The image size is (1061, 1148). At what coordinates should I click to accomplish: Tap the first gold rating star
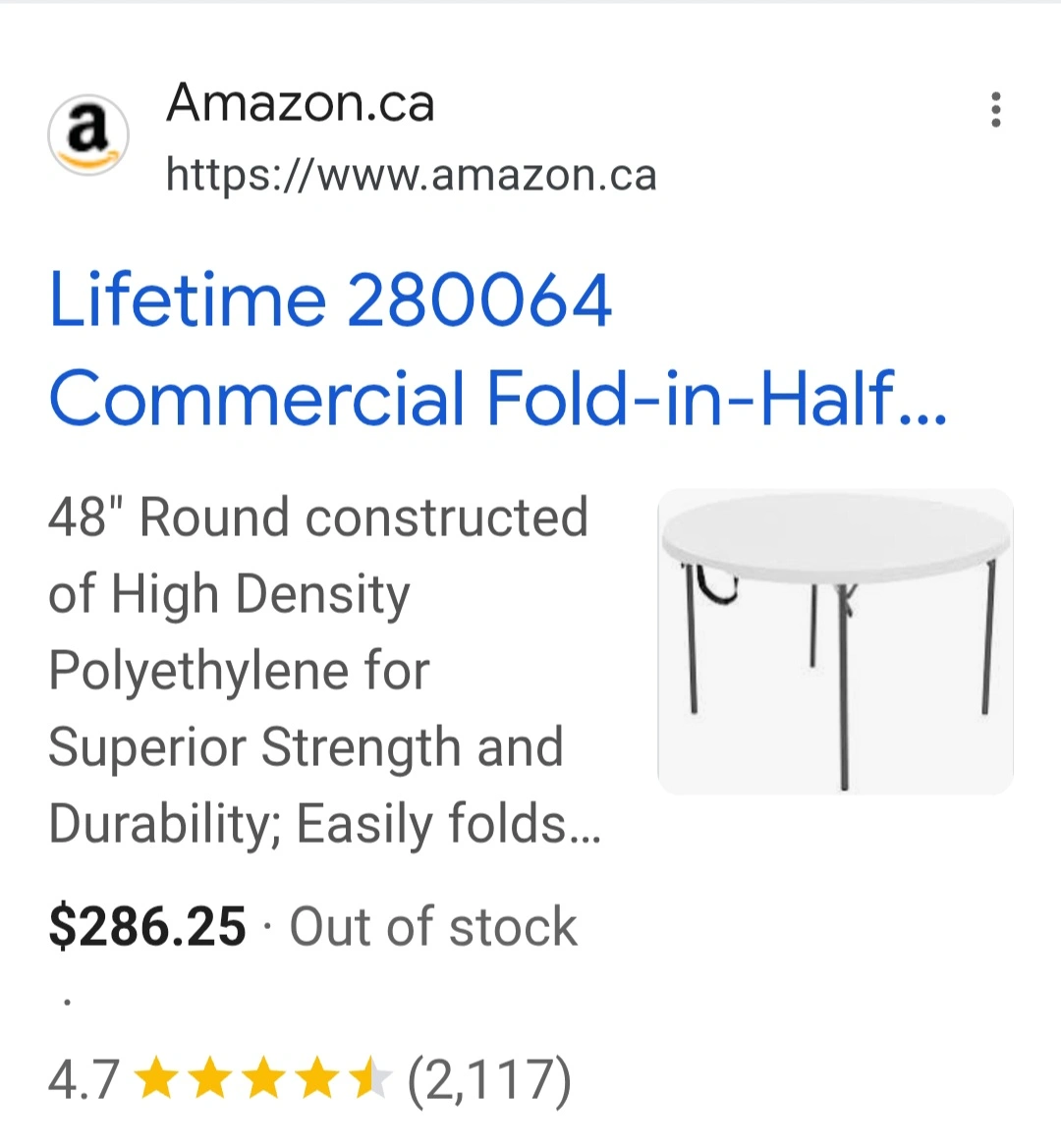(x=154, y=1079)
